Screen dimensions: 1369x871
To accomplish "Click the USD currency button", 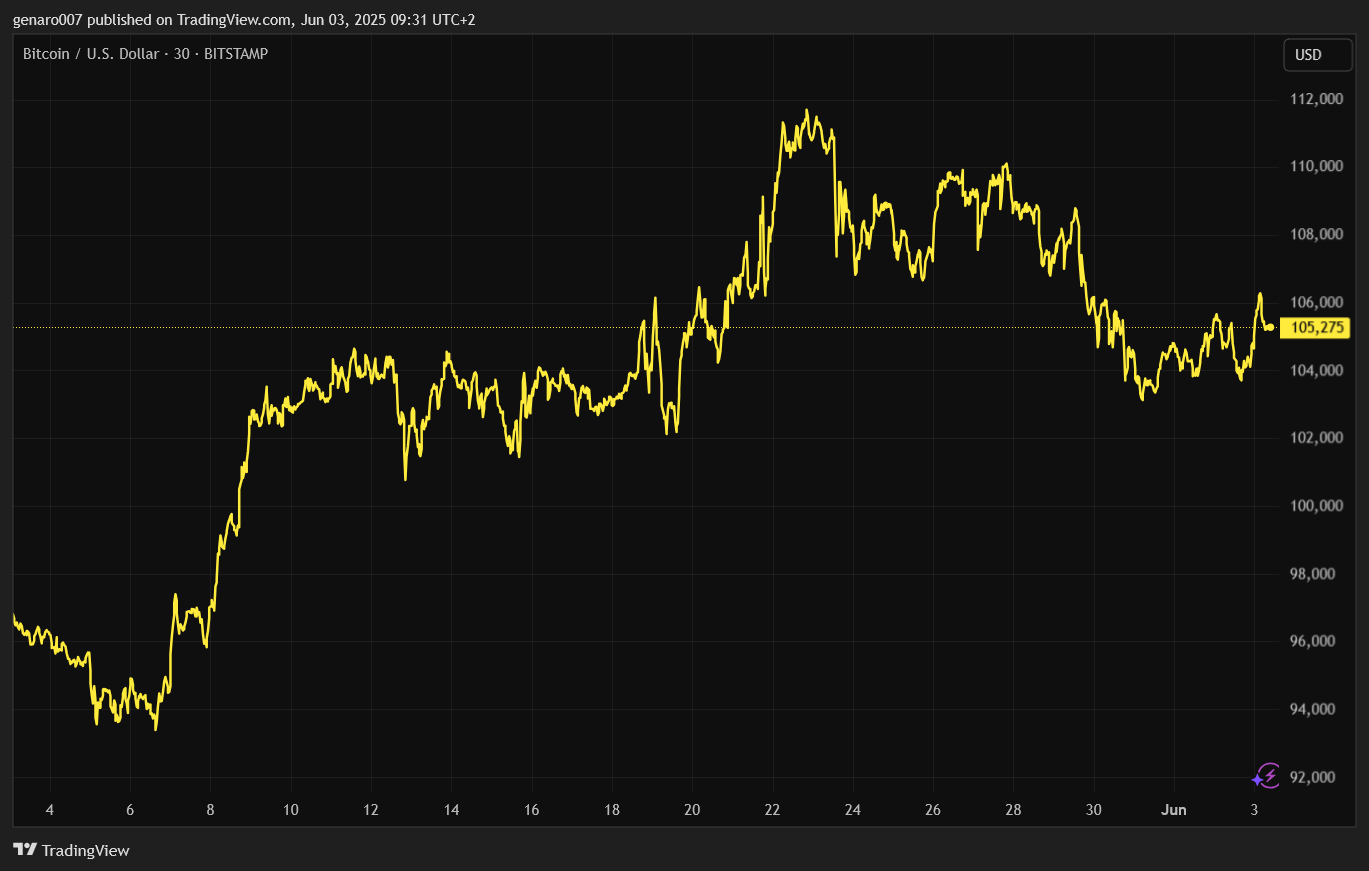I will (1317, 55).
